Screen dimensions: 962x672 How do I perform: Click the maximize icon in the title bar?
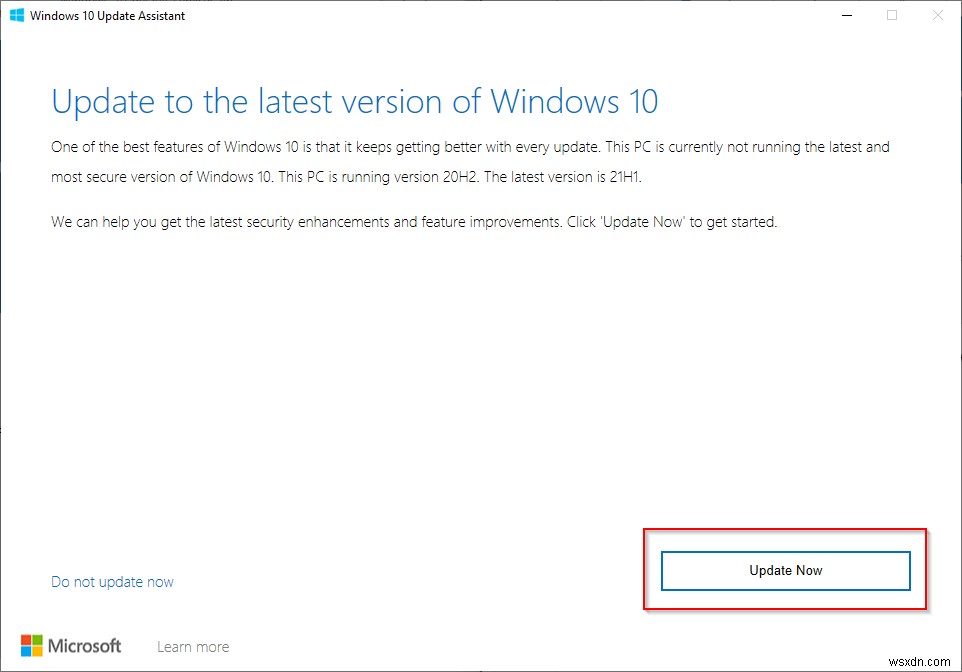891,15
